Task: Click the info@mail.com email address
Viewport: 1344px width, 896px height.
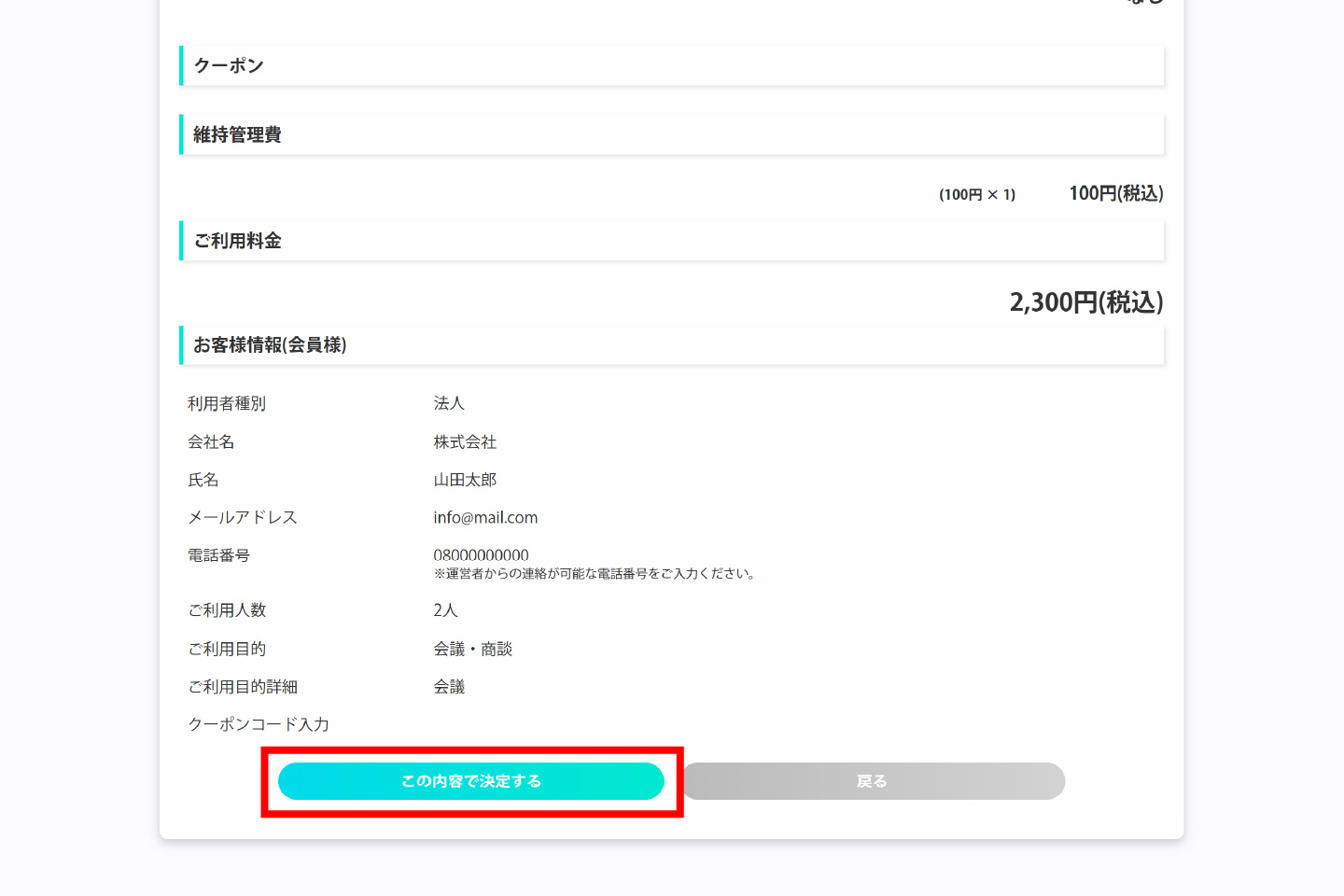Action: click(485, 517)
